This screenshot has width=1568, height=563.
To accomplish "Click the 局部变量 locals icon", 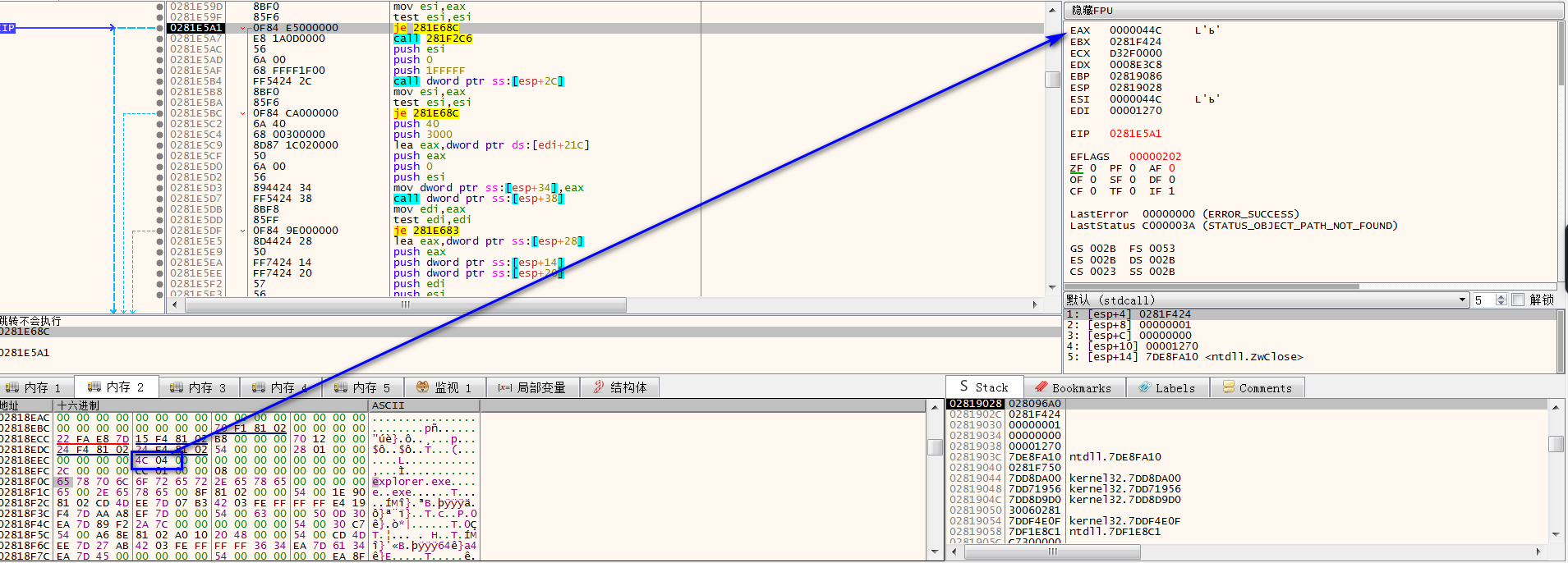I will 504,387.
